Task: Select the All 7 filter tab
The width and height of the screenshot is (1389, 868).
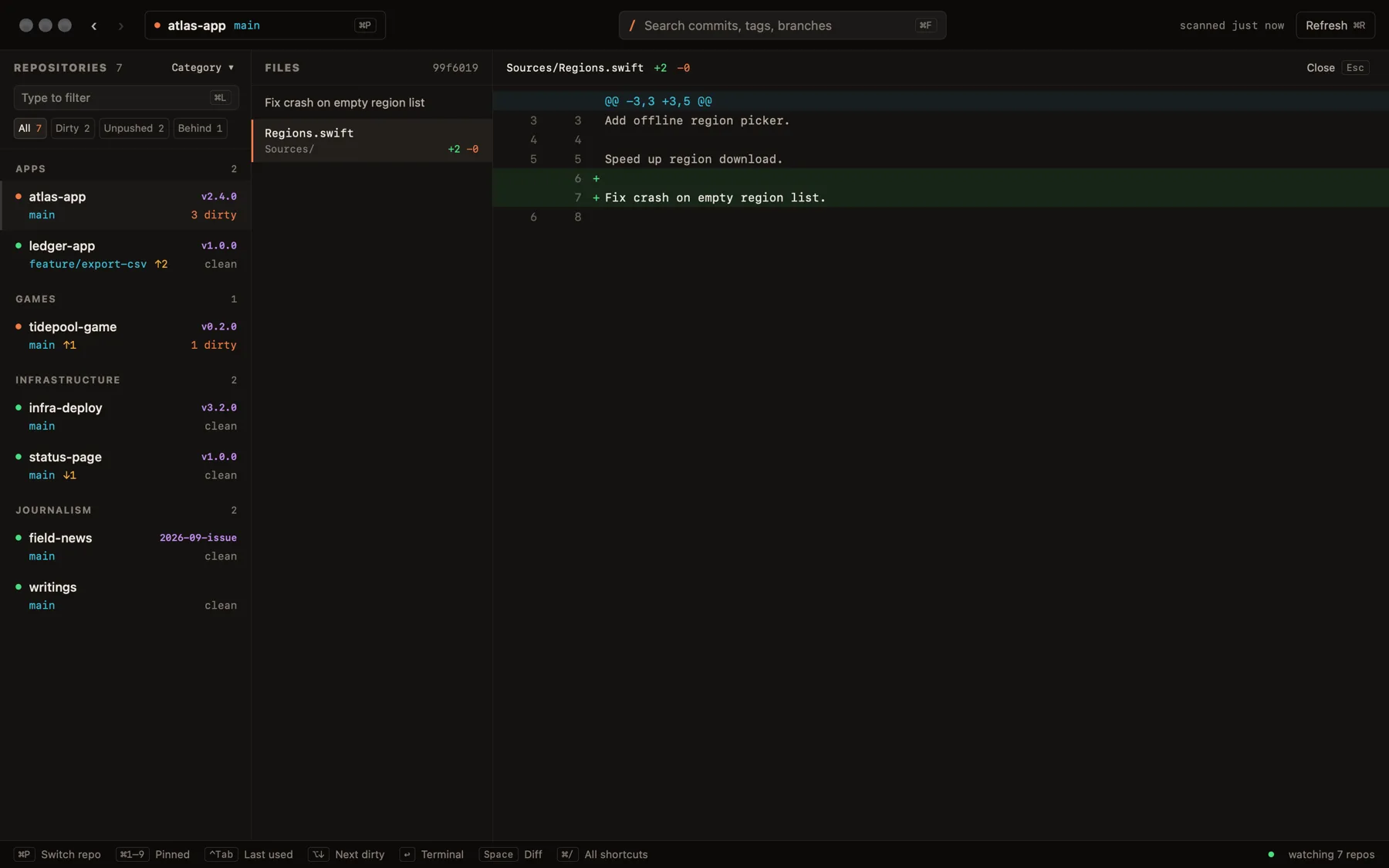Action: point(30,128)
